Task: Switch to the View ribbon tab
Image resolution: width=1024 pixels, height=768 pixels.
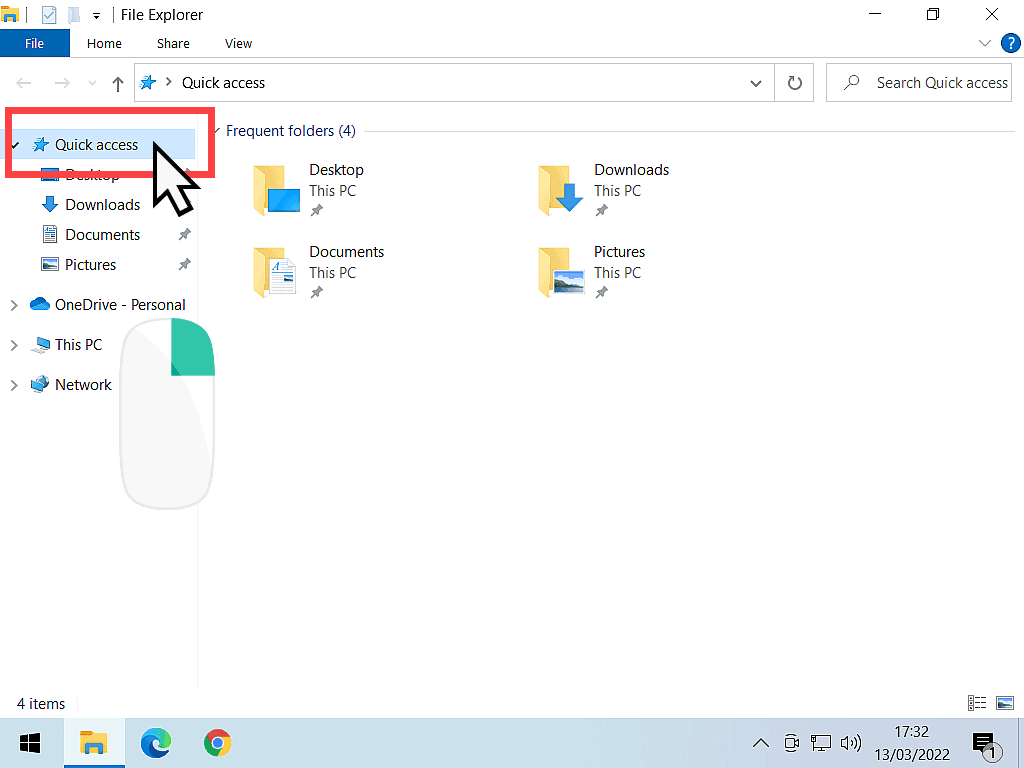Action: pyautogui.click(x=238, y=43)
